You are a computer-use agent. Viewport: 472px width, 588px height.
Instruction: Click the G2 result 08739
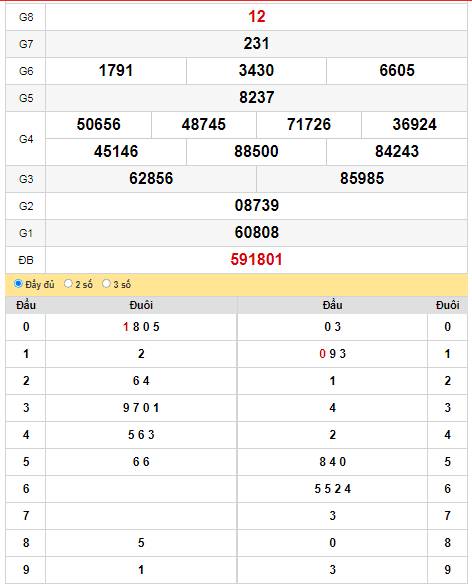pyautogui.click(x=257, y=206)
